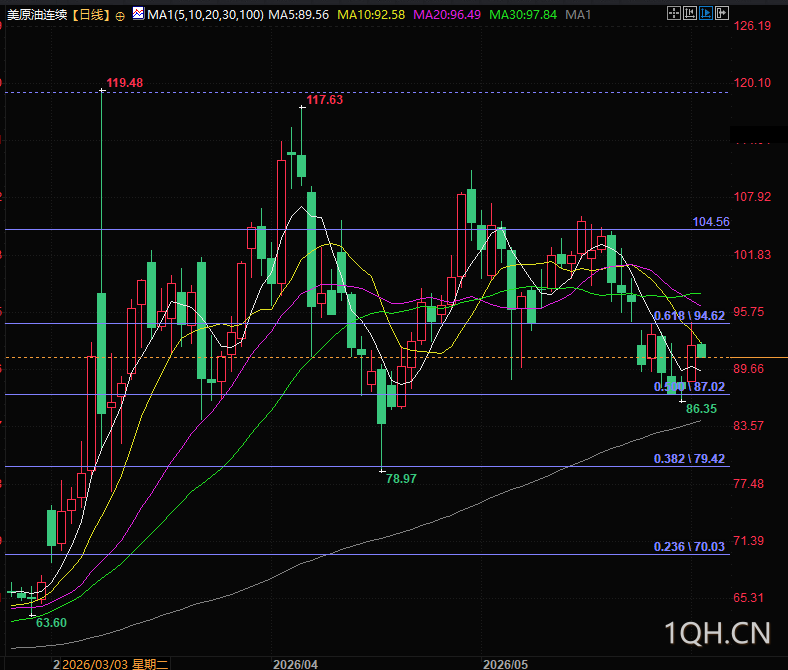Click the 2026/04 time axis label
The image size is (788, 670).
(295, 664)
